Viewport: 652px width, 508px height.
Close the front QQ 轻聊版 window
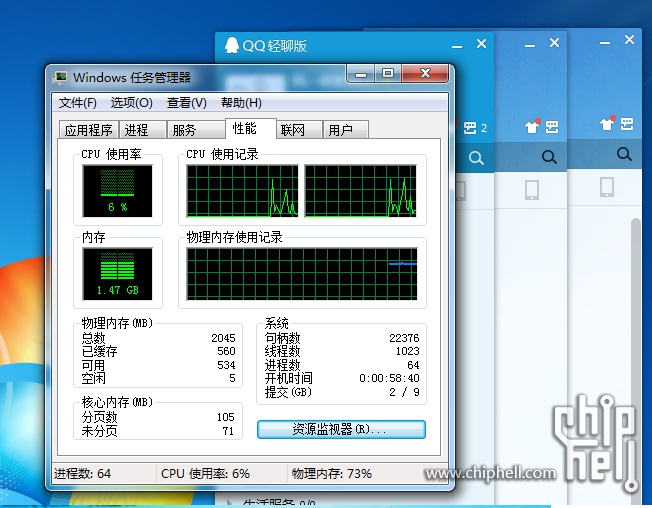pyautogui.click(x=482, y=44)
